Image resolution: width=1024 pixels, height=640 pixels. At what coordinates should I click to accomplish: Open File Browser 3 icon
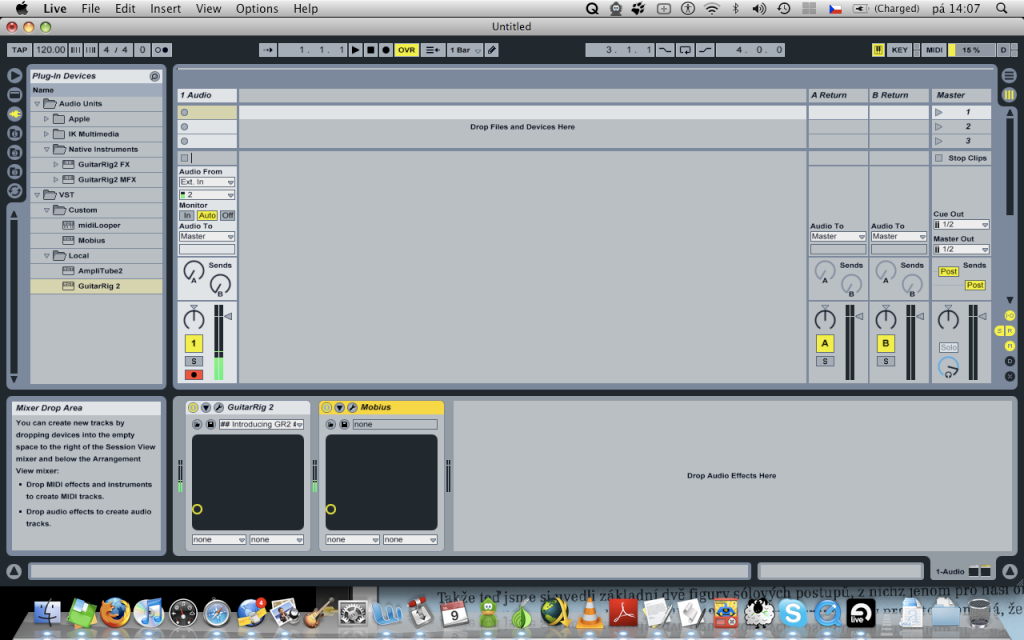14,171
